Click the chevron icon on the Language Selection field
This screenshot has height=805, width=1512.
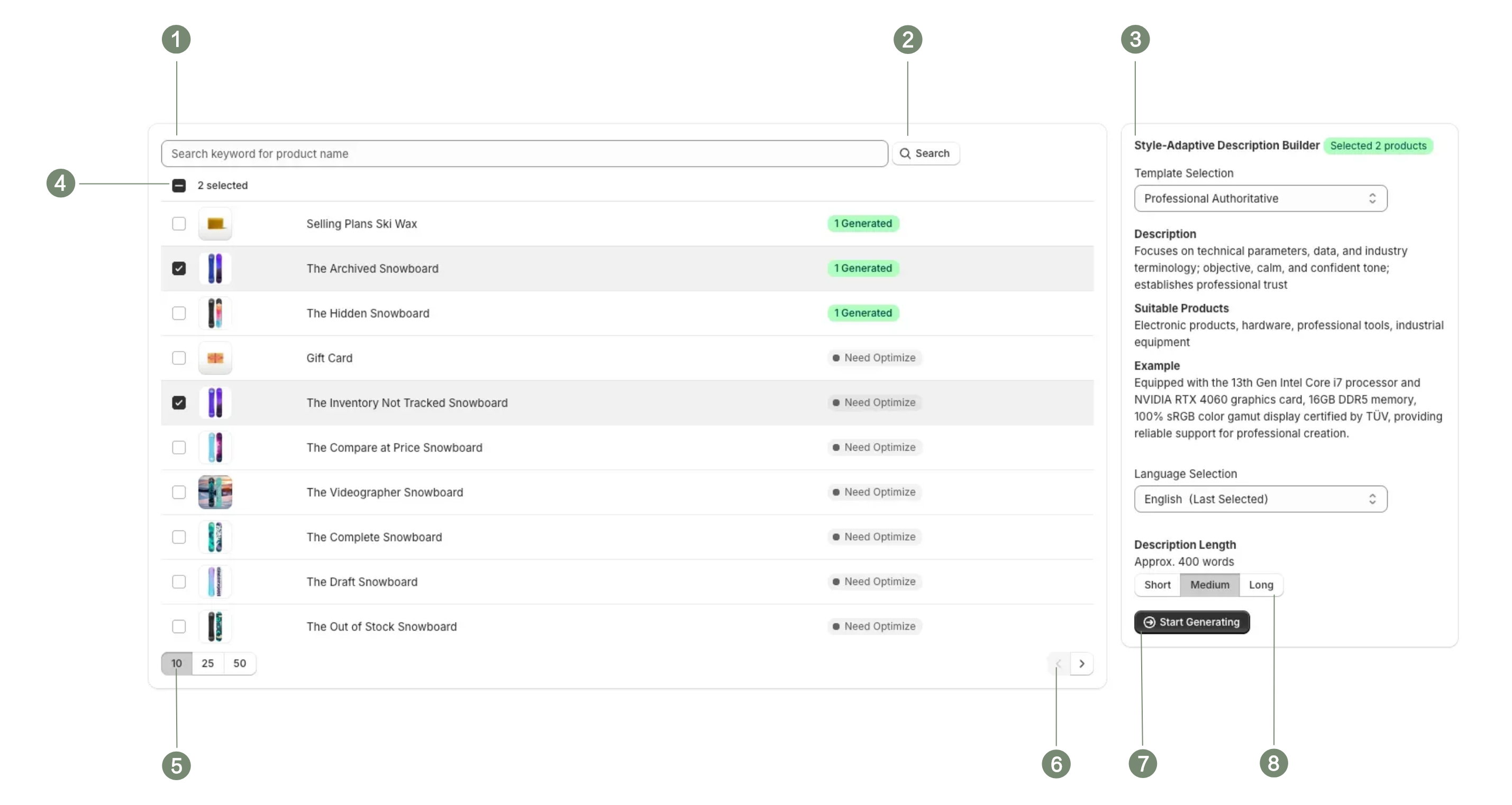1372,499
